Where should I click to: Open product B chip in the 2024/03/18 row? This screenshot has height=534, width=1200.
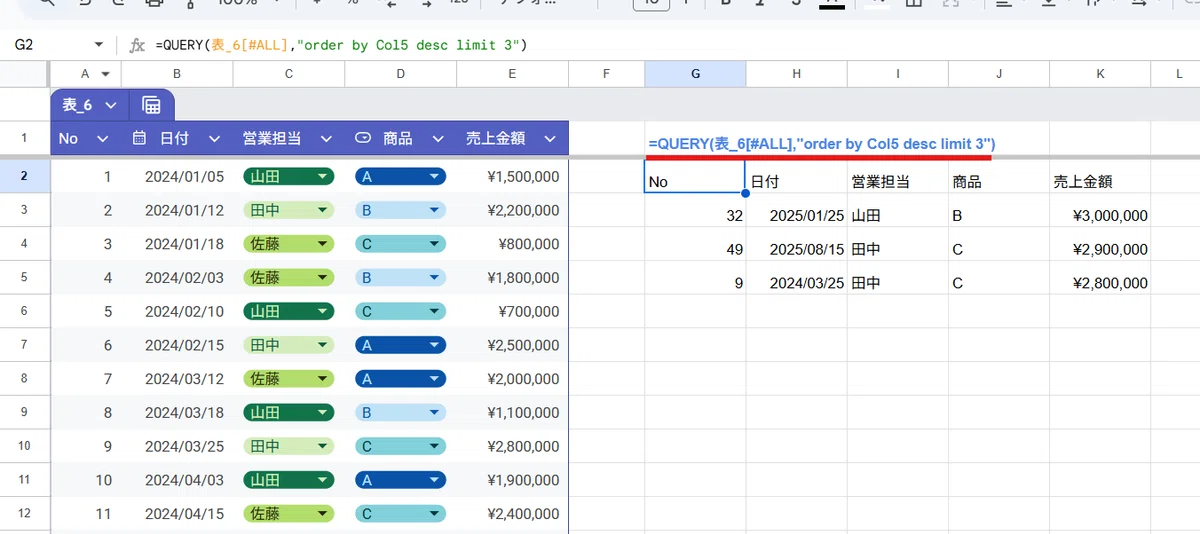coord(400,413)
